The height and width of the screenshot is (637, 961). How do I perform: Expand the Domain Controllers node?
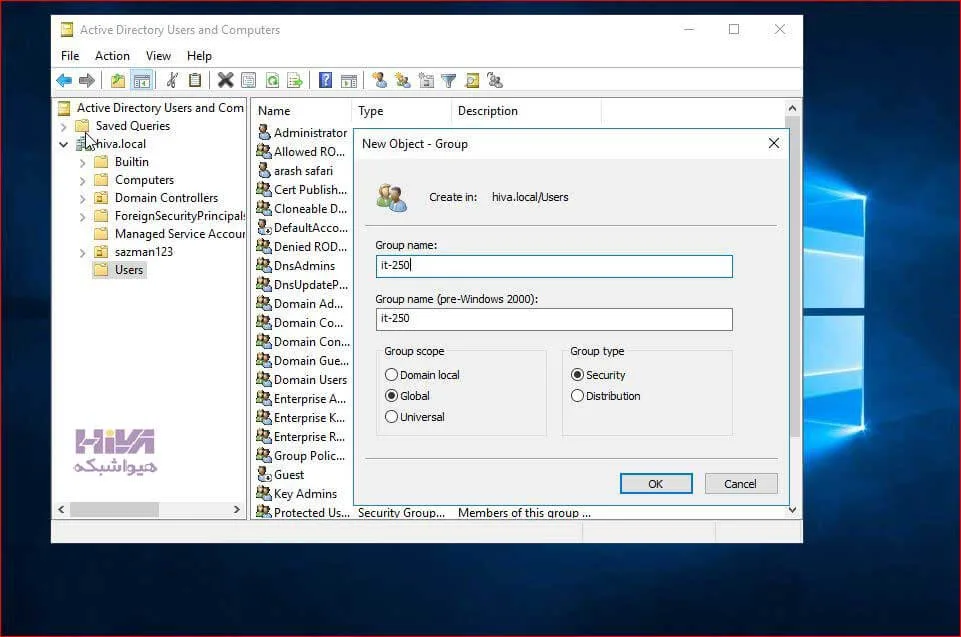(82, 199)
